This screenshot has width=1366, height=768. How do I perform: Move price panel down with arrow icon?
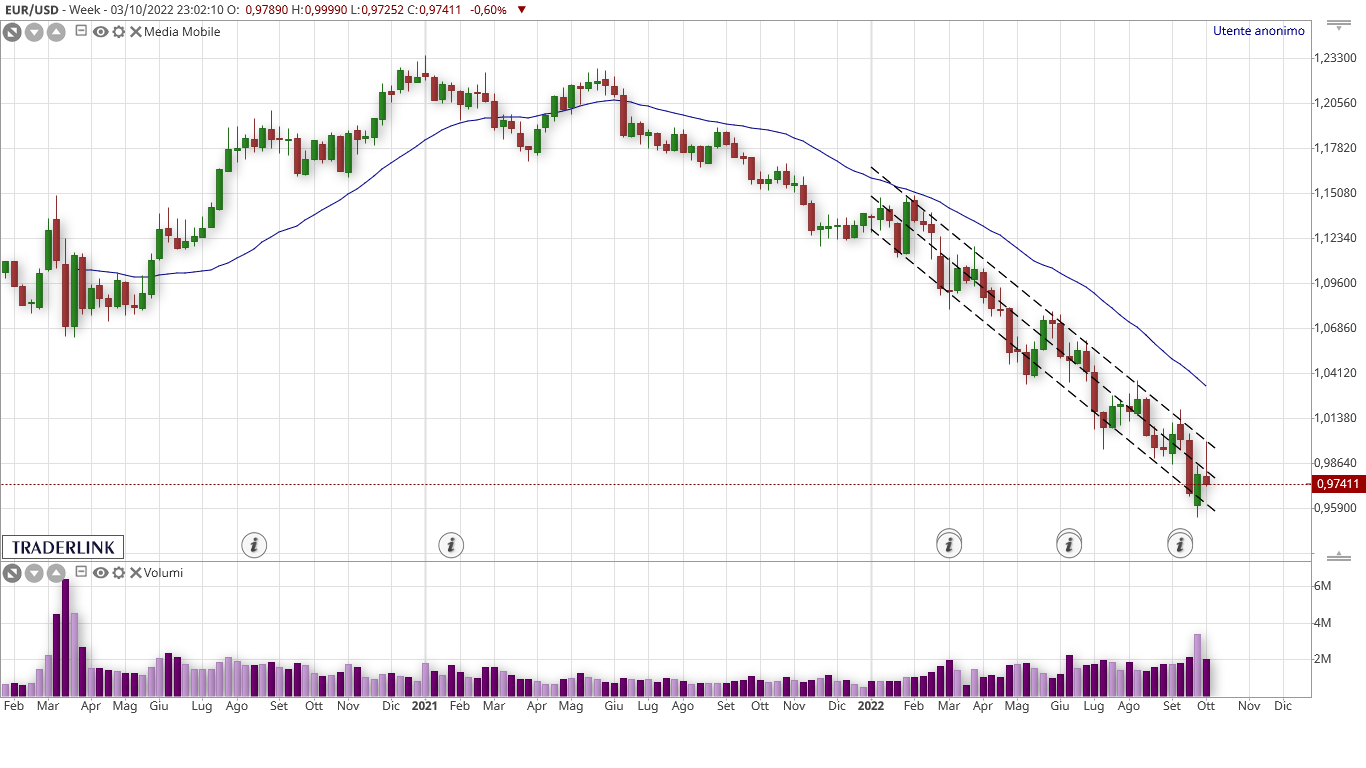pos(34,32)
